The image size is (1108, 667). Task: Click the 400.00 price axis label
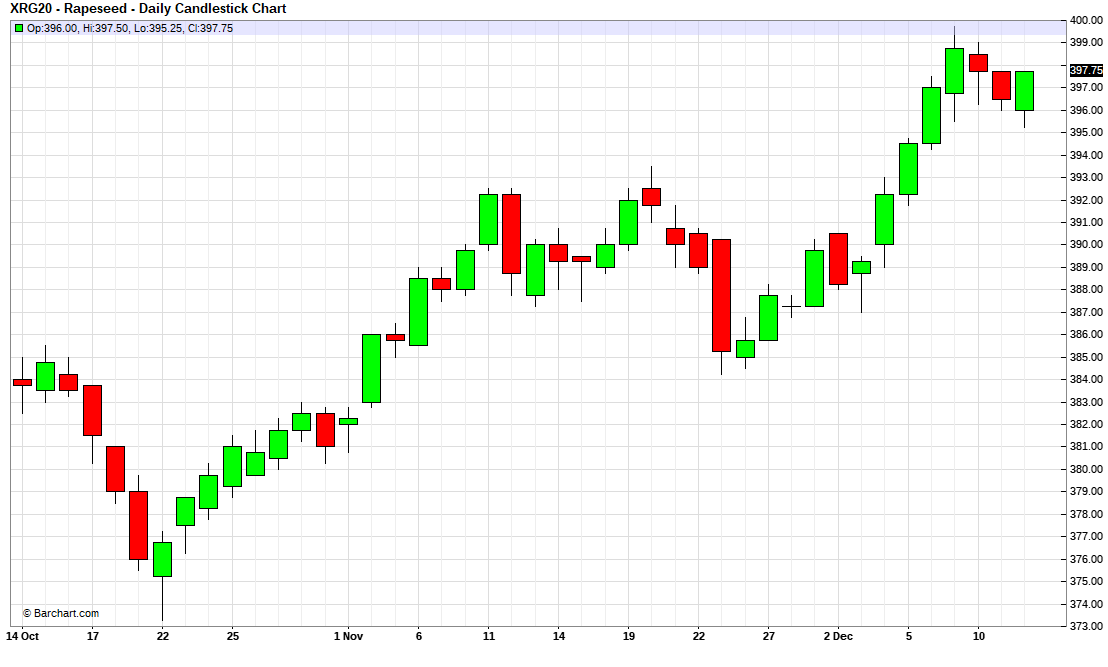1086,20
